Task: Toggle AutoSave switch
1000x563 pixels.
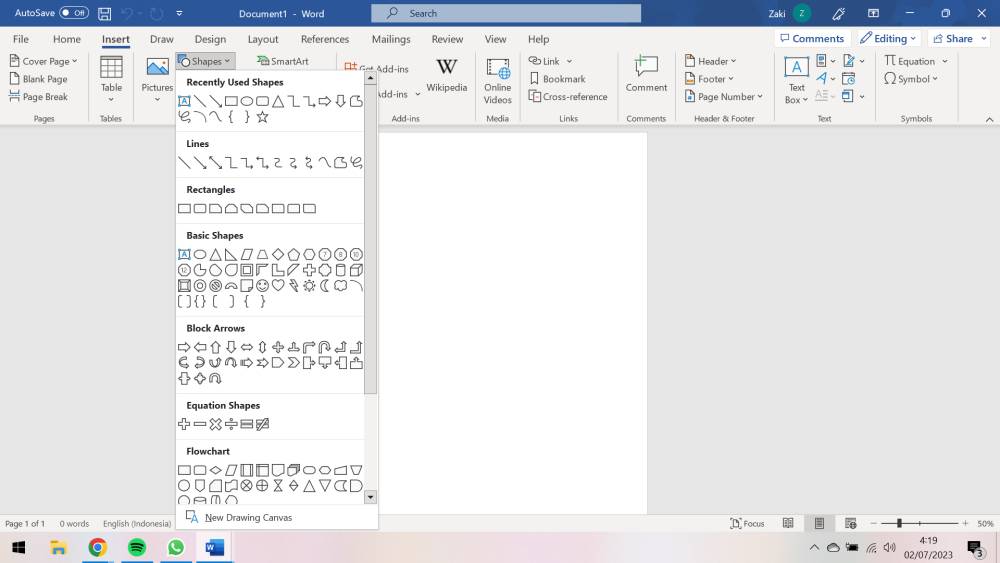Action: 74,13
